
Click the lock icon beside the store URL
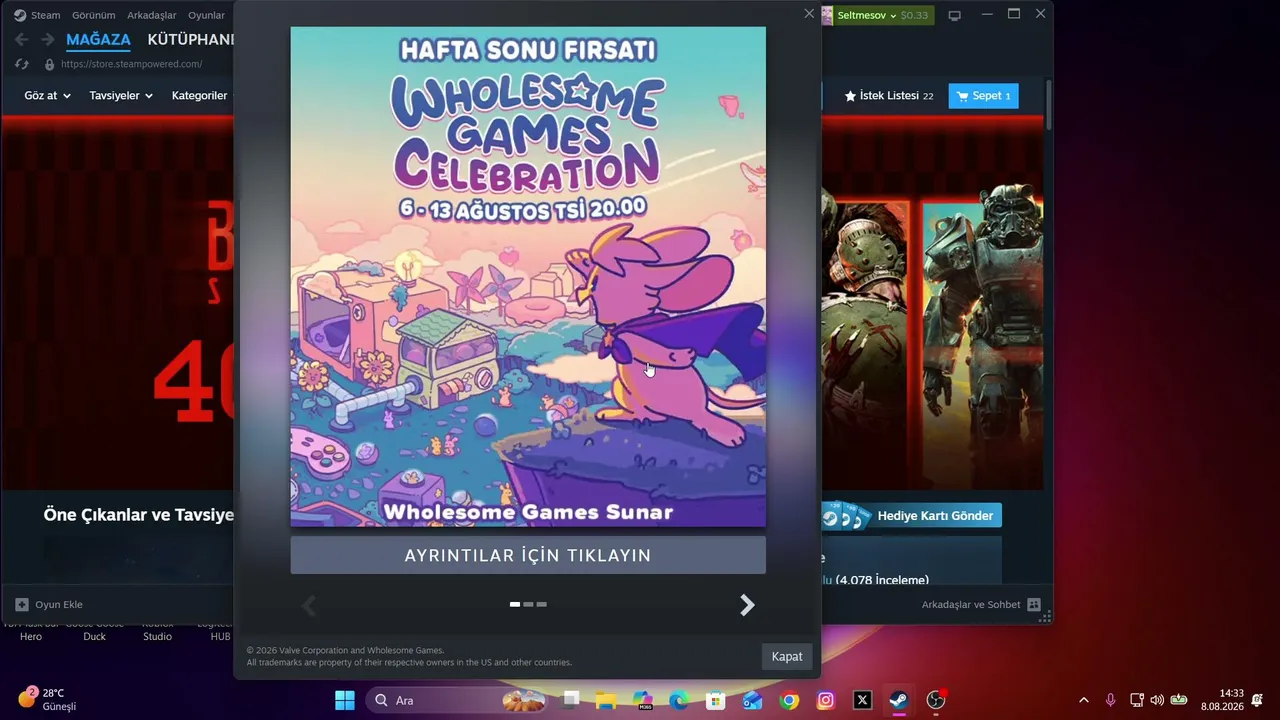coord(49,64)
